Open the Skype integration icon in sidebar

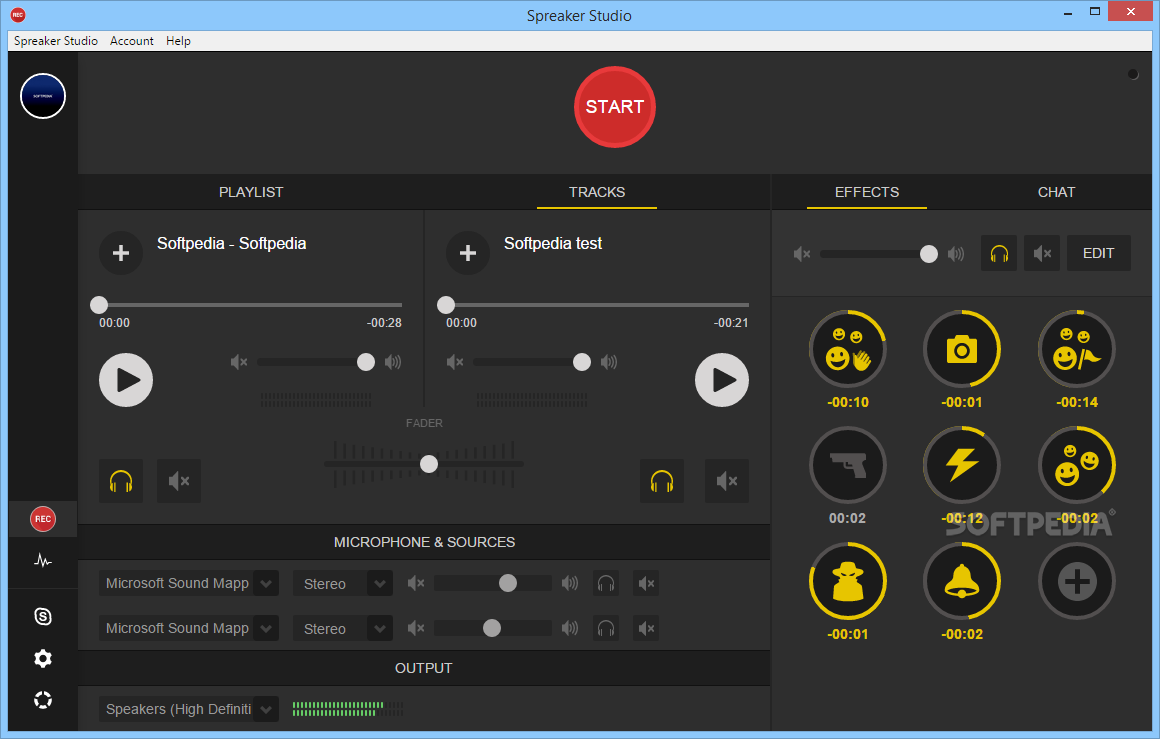pyautogui.click(x=43, y=616)
